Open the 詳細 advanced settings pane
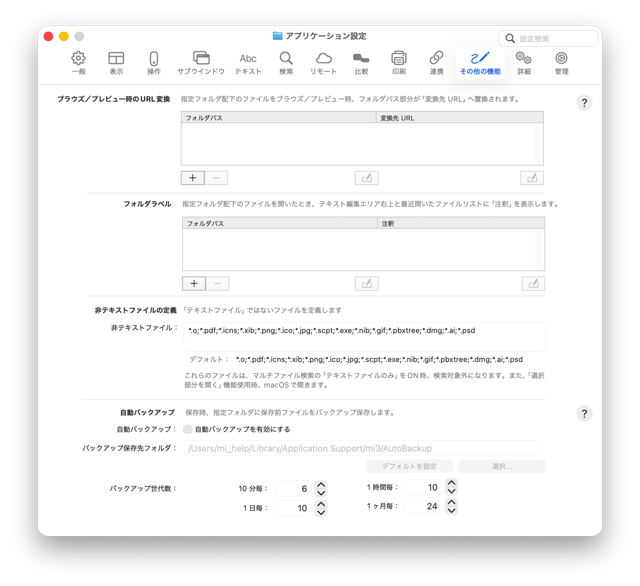Image resolution: width=640 pixels, height=586 pixels. coord(524,63)
